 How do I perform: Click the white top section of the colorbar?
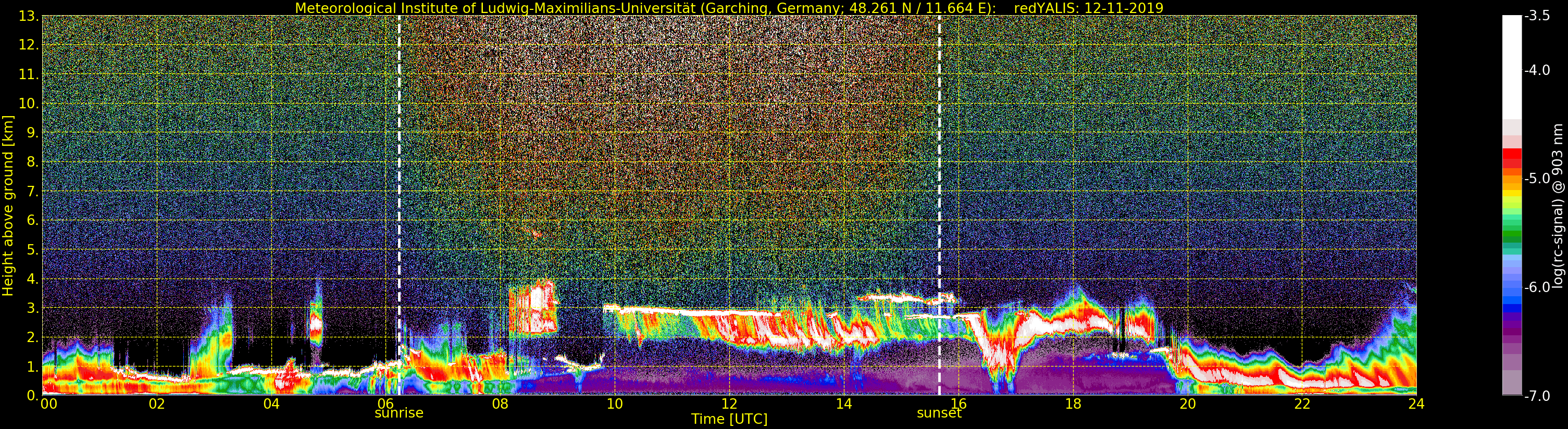[x=1512, y=67]
